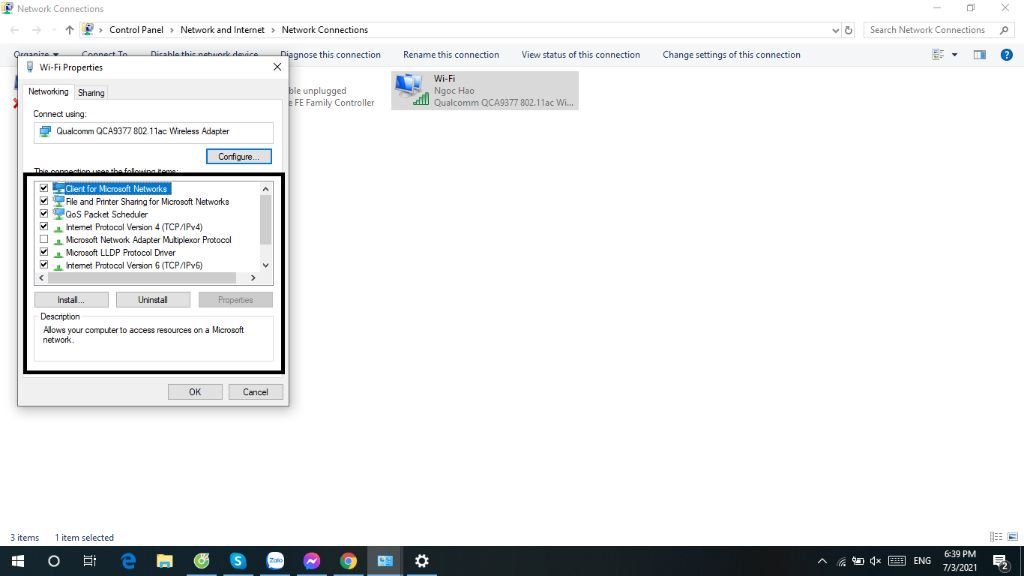Open Cortana search circle on taskbar
The image size is (1024, 576).
[x=54, y=561]
